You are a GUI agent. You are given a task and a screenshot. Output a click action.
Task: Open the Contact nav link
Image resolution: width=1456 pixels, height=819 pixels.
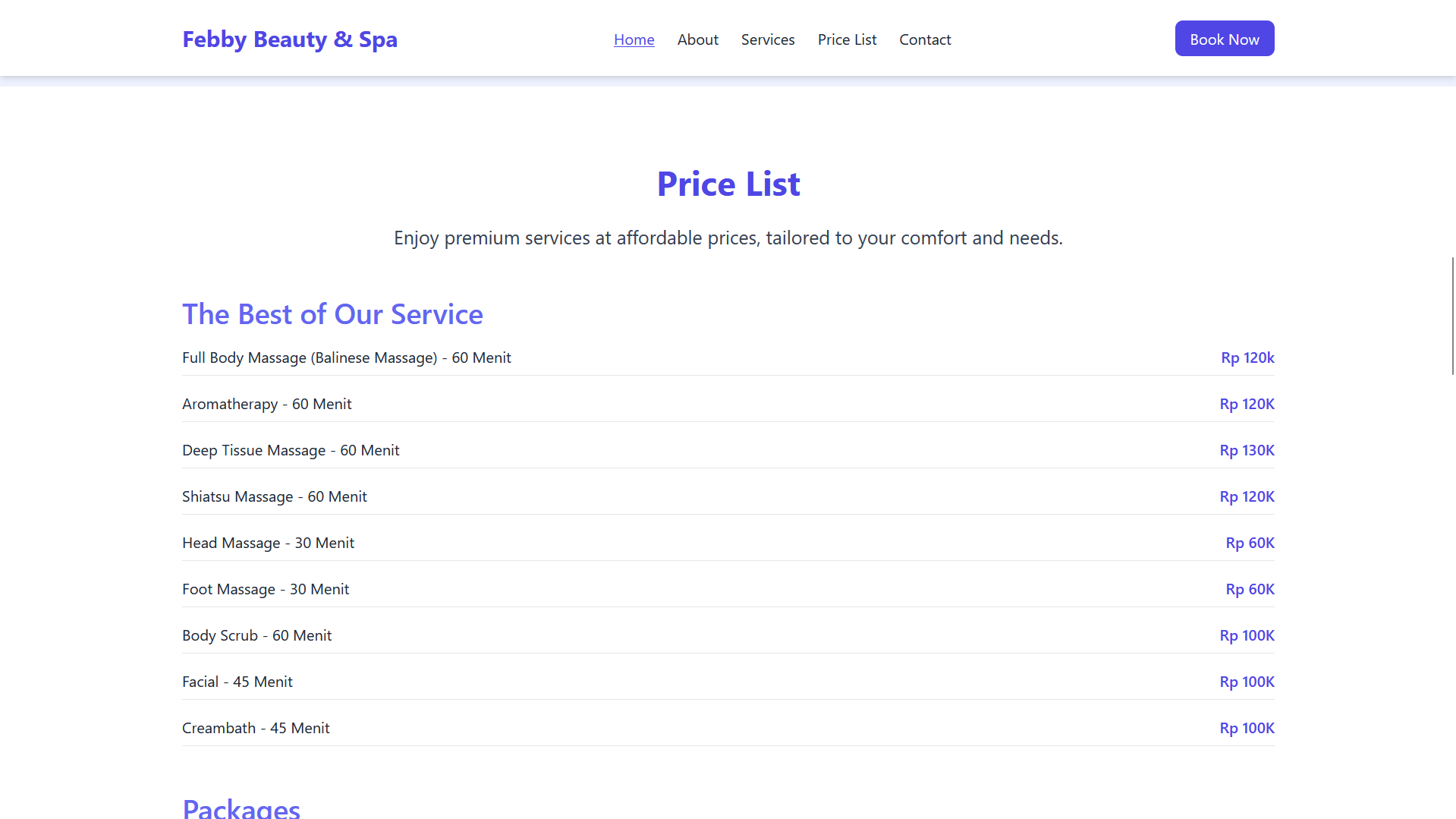[x=924, y=39]
